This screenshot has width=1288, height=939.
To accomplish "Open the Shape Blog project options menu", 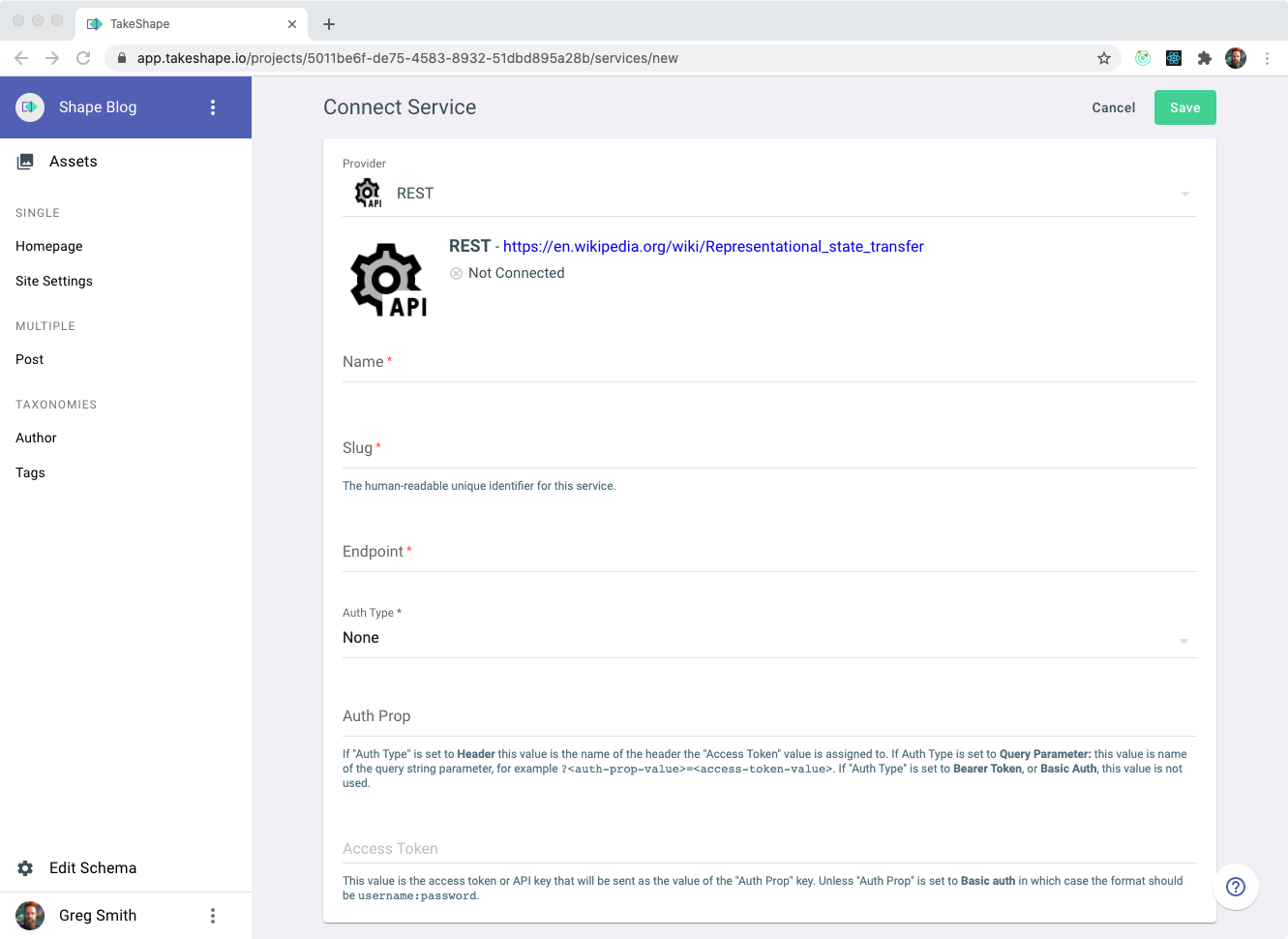I will (213, 107).
